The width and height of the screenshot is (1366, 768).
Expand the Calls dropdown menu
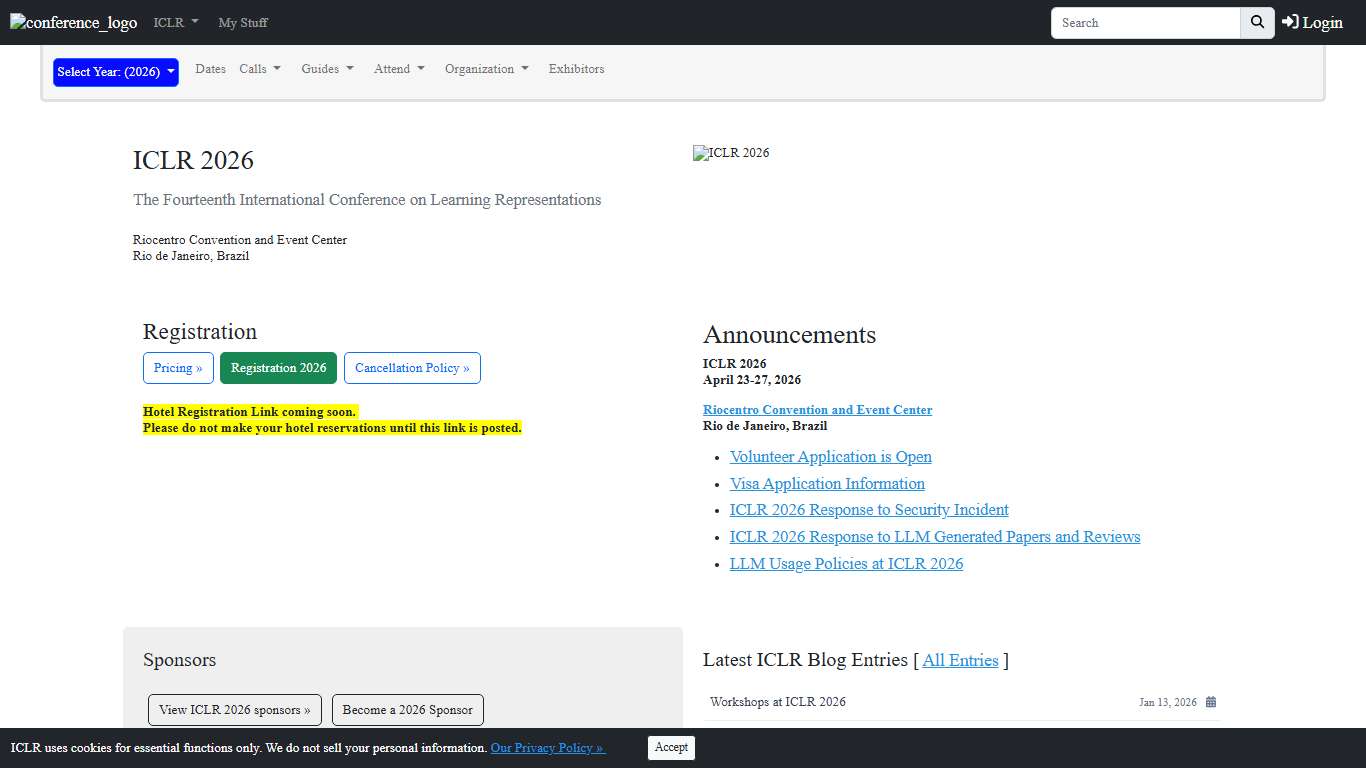click(x=260, y=69)
